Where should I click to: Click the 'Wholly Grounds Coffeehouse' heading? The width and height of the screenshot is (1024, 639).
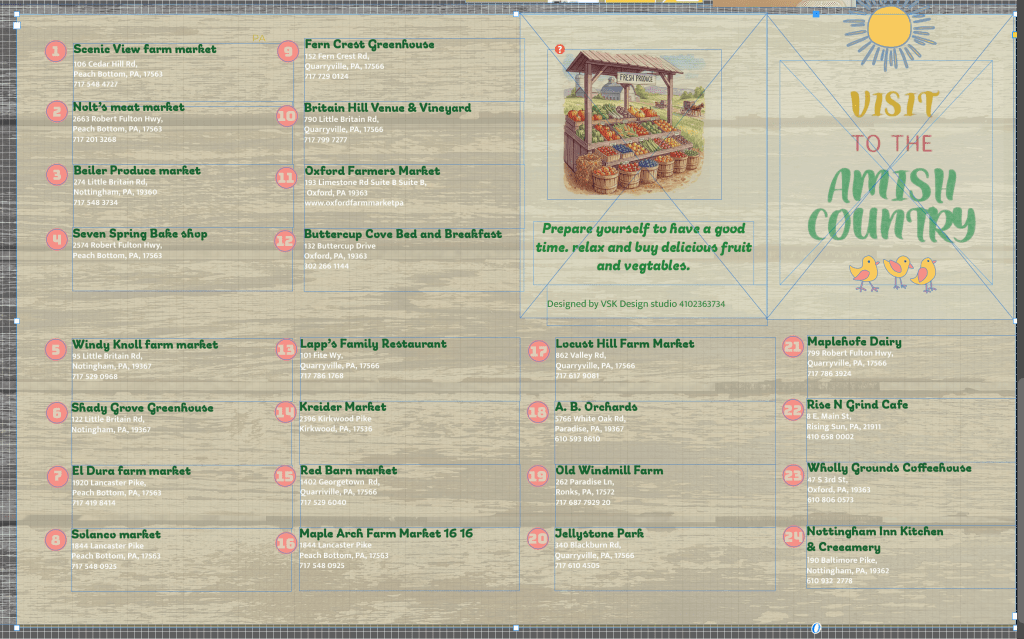pyautogui.click(x=888, y=468)
